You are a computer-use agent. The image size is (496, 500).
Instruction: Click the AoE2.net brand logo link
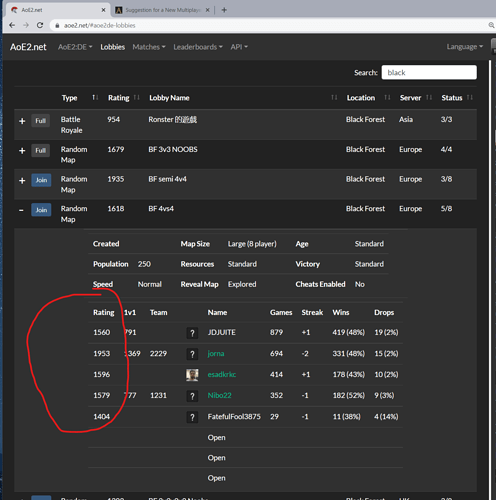pos(28,47)
